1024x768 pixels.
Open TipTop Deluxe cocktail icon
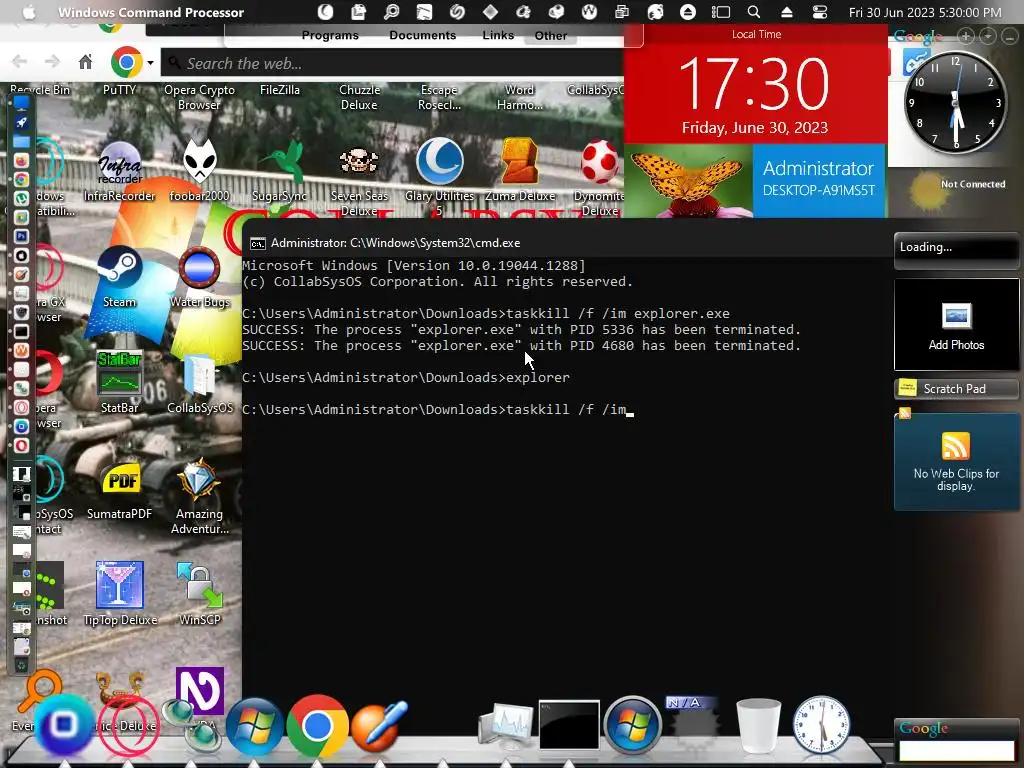point(120,585)
